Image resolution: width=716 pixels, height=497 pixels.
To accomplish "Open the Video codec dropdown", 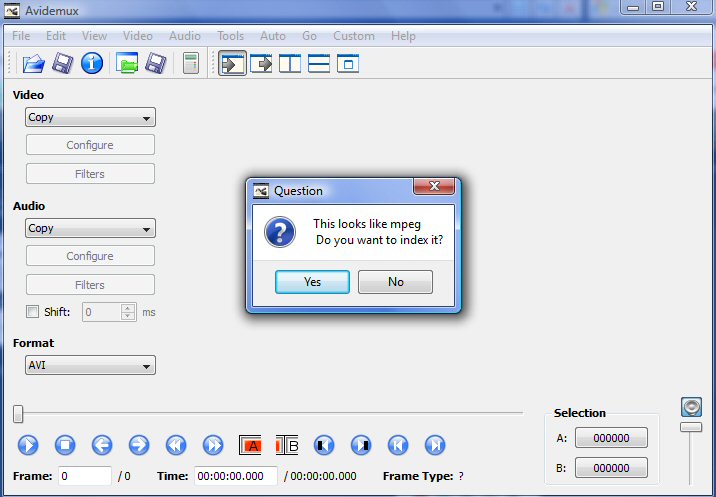I will pos(90,117).
